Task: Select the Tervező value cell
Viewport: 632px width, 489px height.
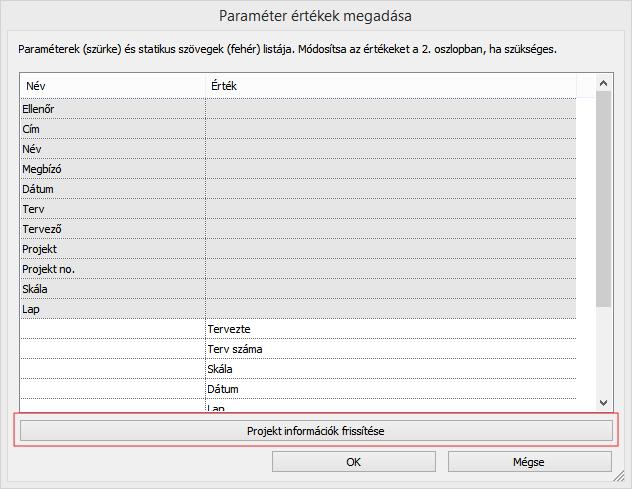Action: (391, 229)
